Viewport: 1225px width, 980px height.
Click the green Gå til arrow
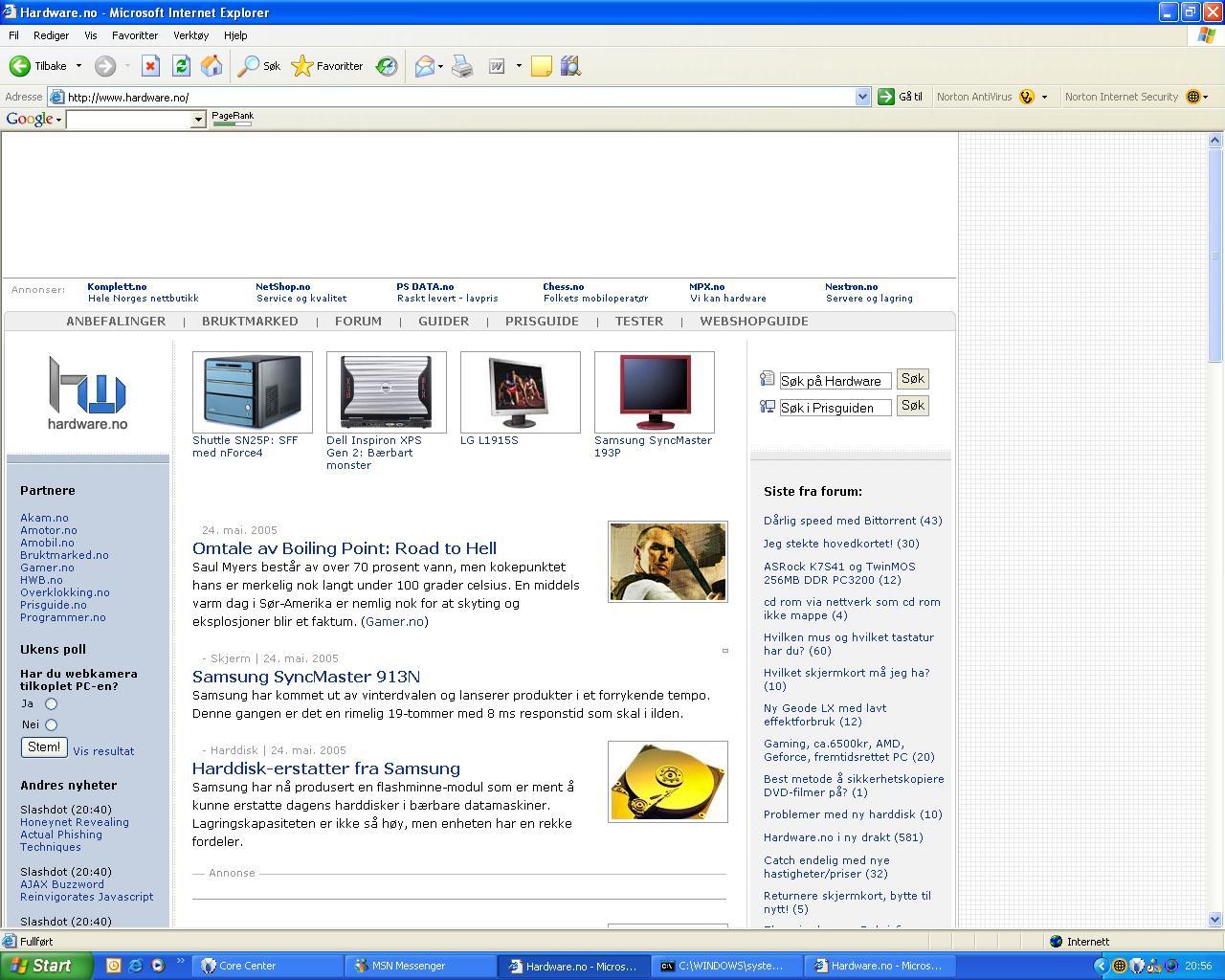(x=886, y=97)
